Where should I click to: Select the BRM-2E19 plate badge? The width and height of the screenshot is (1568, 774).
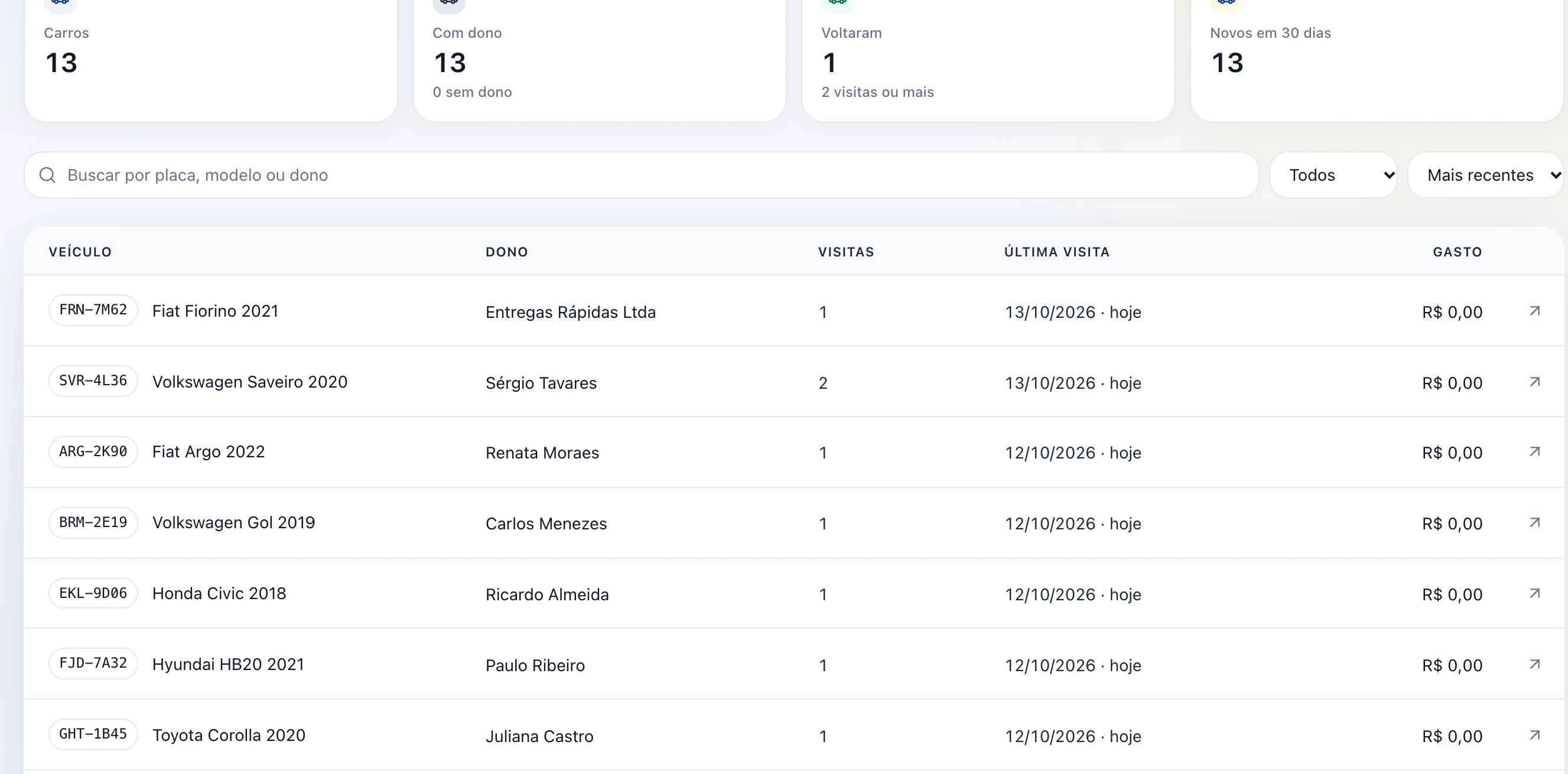point(93,522)
